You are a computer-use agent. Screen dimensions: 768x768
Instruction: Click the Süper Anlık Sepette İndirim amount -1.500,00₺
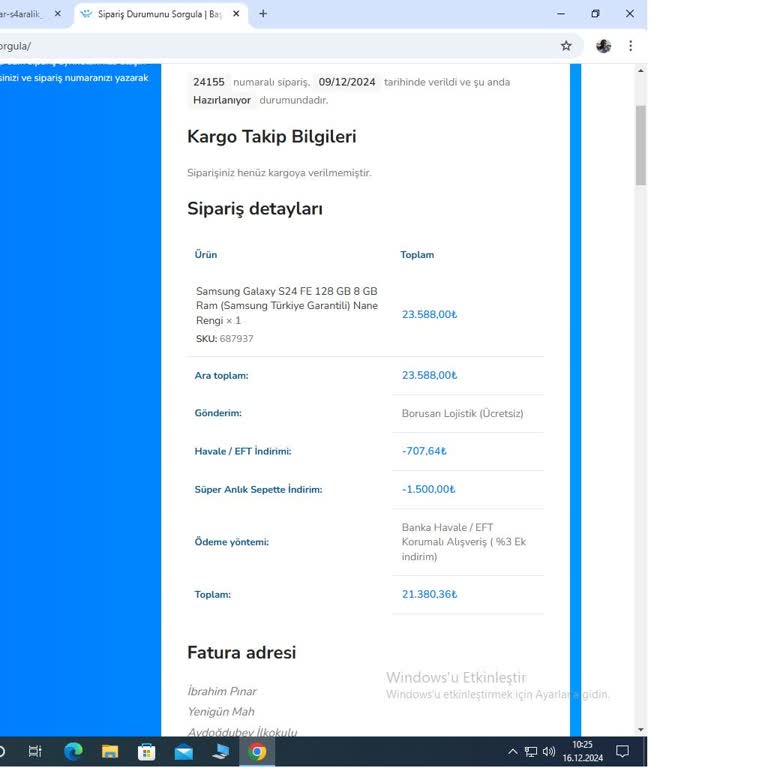[x=428, y=489]
